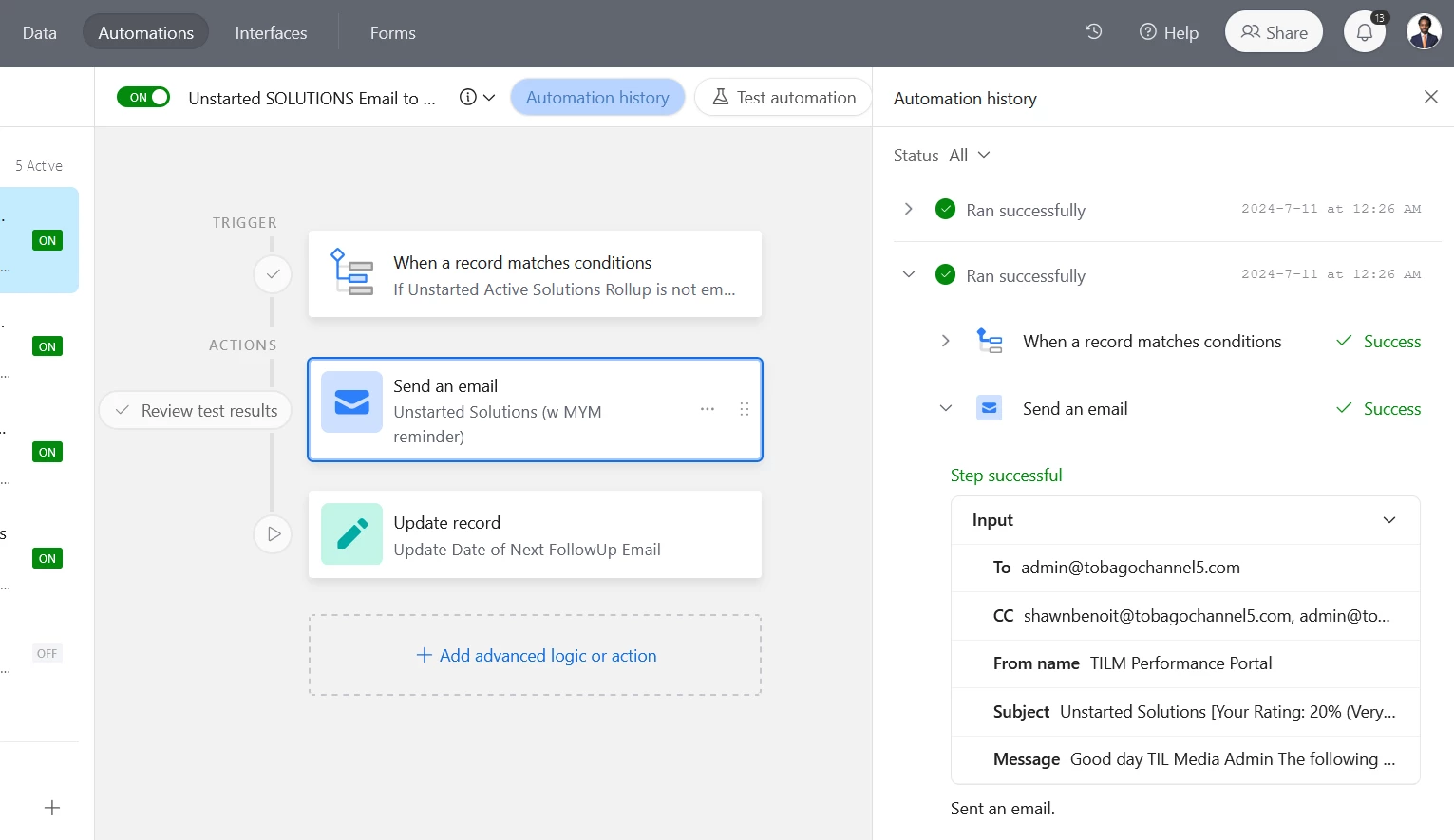Click the blue envelope Send an email icon
The image size is (1454, 840).
point(351,401)
